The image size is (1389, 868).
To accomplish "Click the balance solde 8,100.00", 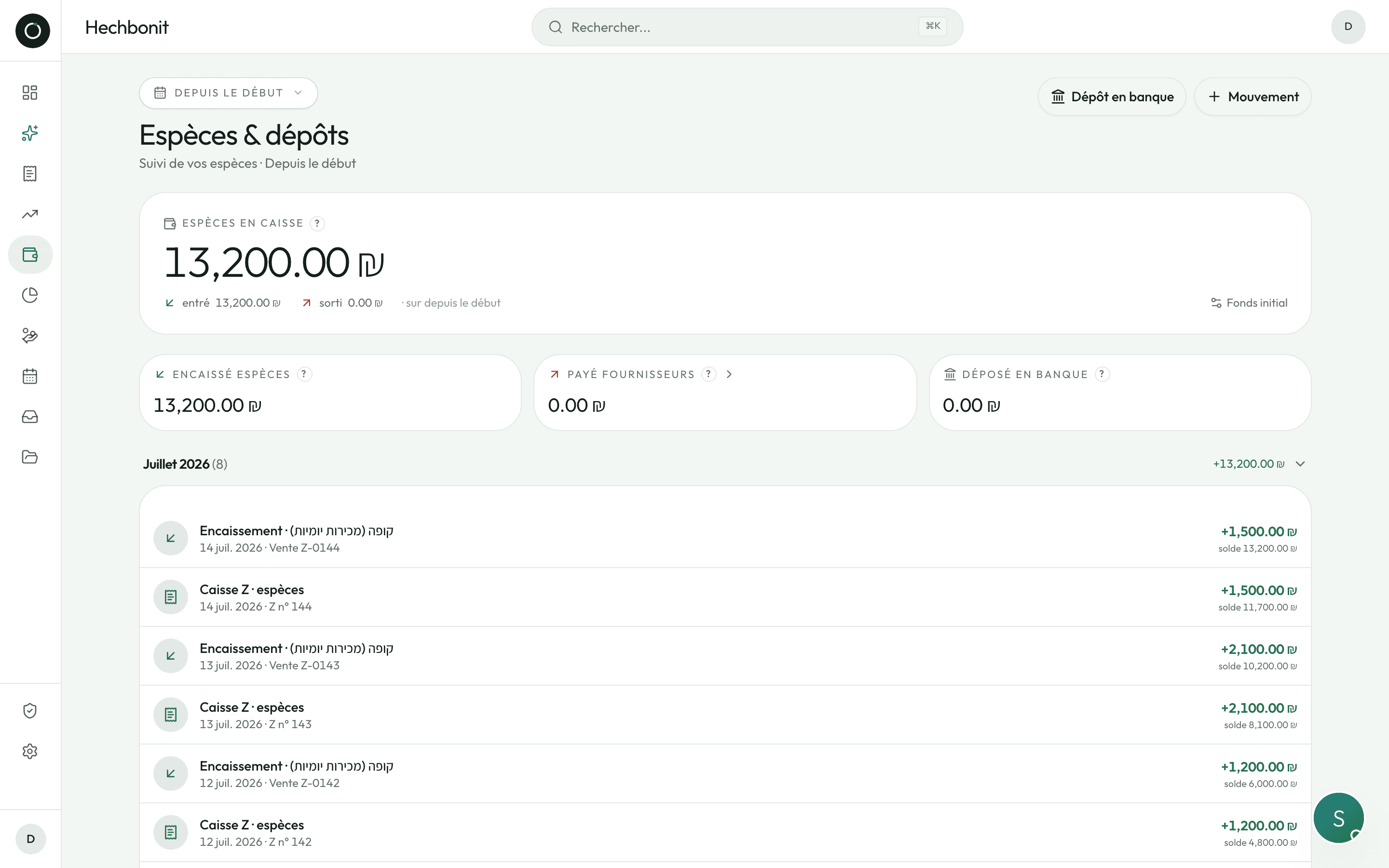I will pos(1260,725).
